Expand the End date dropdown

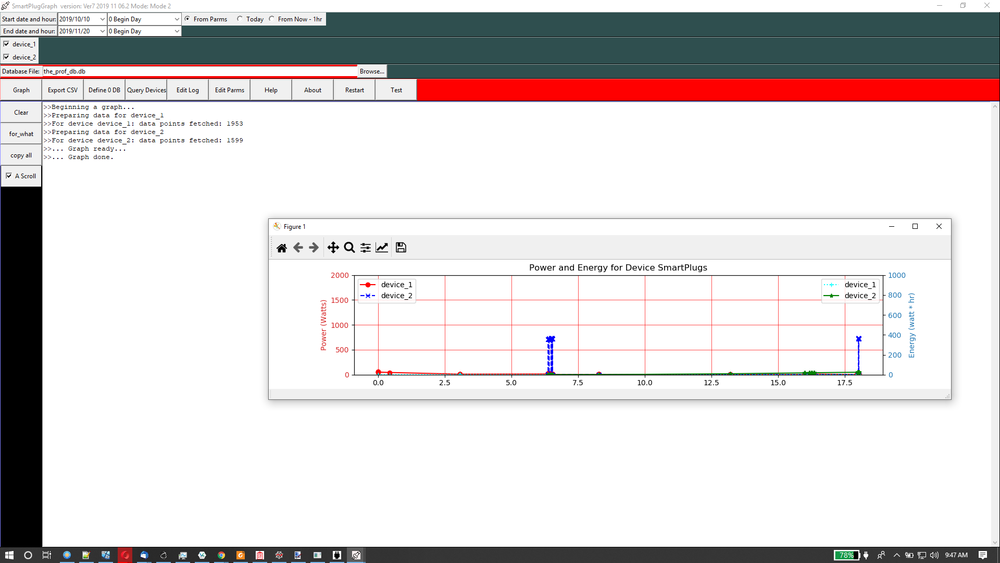[102, 31]
